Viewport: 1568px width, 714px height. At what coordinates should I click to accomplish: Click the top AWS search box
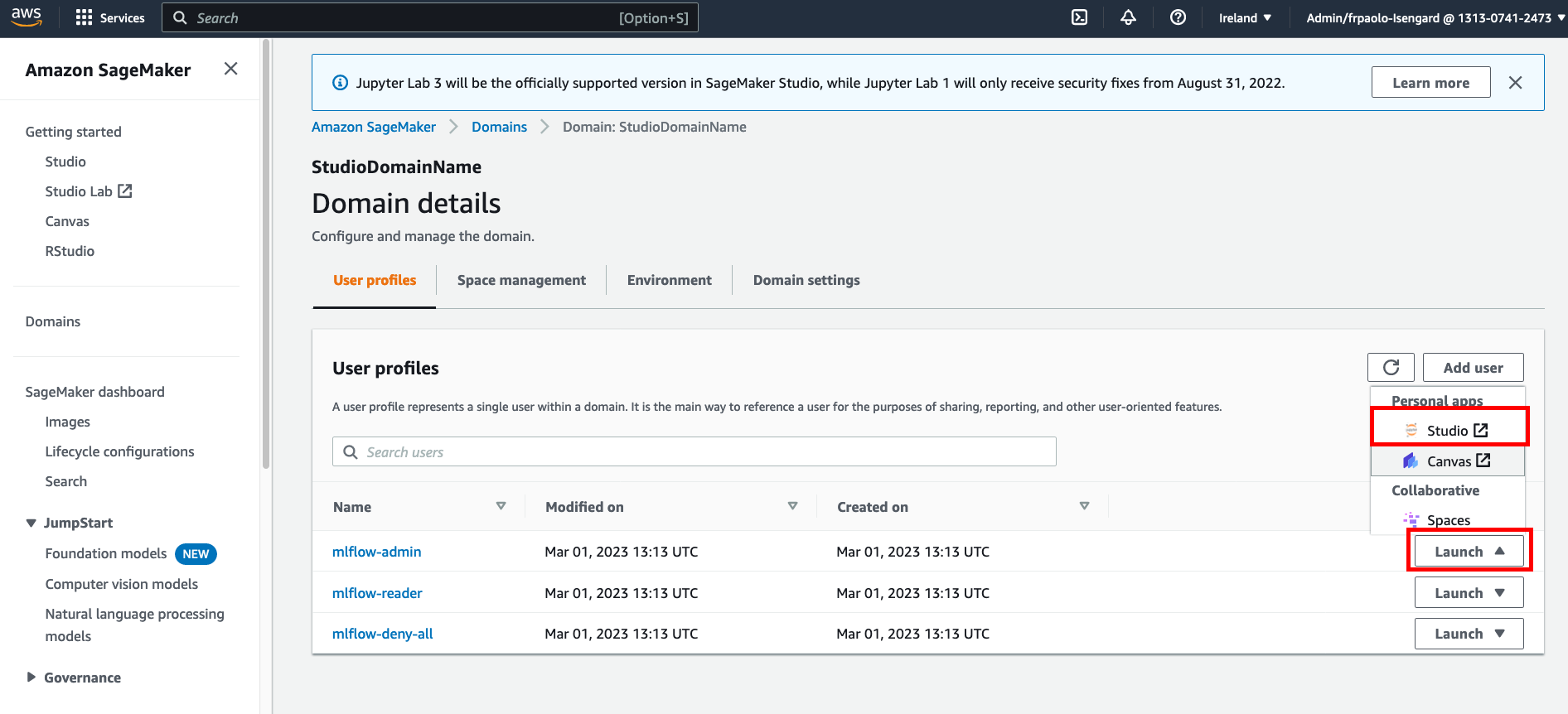point(429,17)
